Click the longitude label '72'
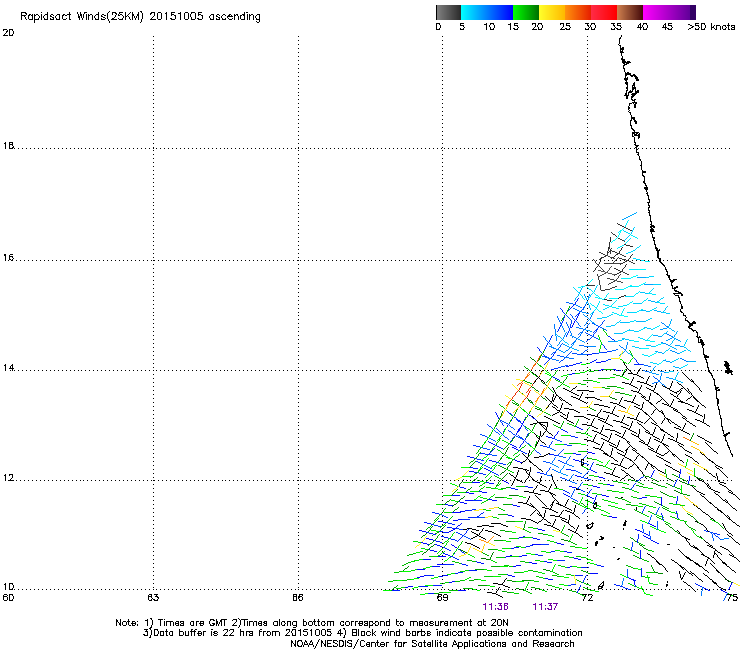 587,598
